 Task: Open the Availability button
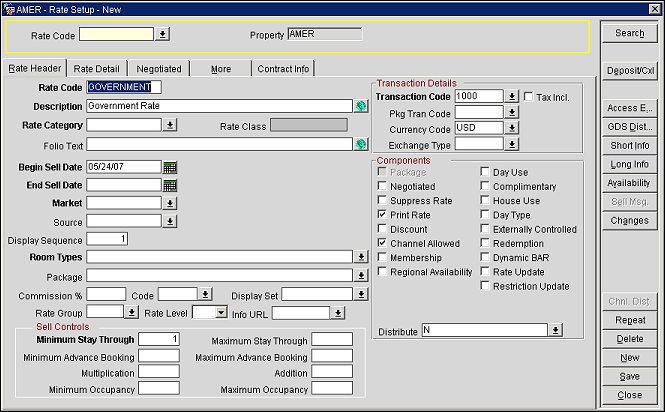(x=629, y=183)
